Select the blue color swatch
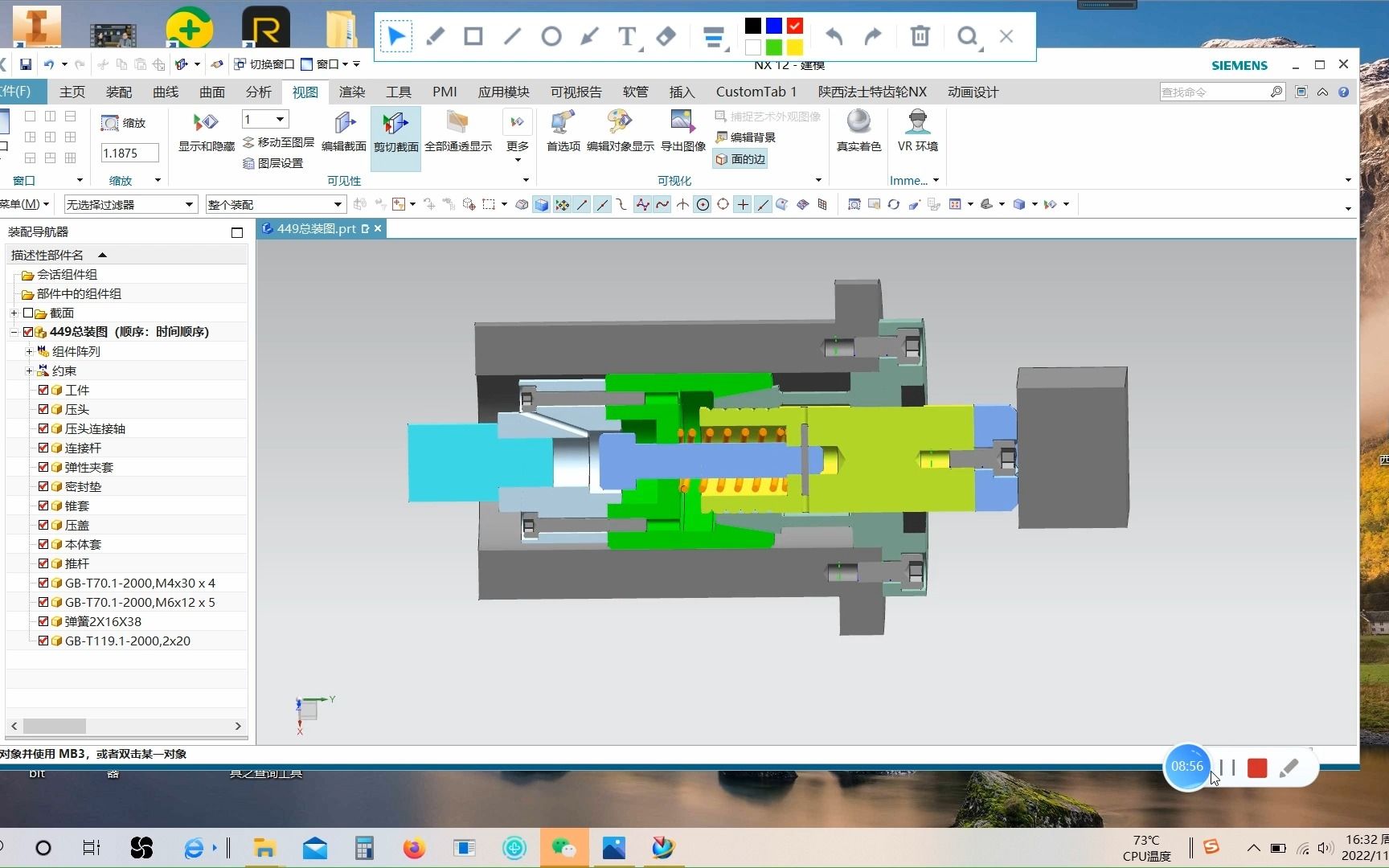This screenshot has height=868, width=1389. pyautogui.click(x=773, y=26)
